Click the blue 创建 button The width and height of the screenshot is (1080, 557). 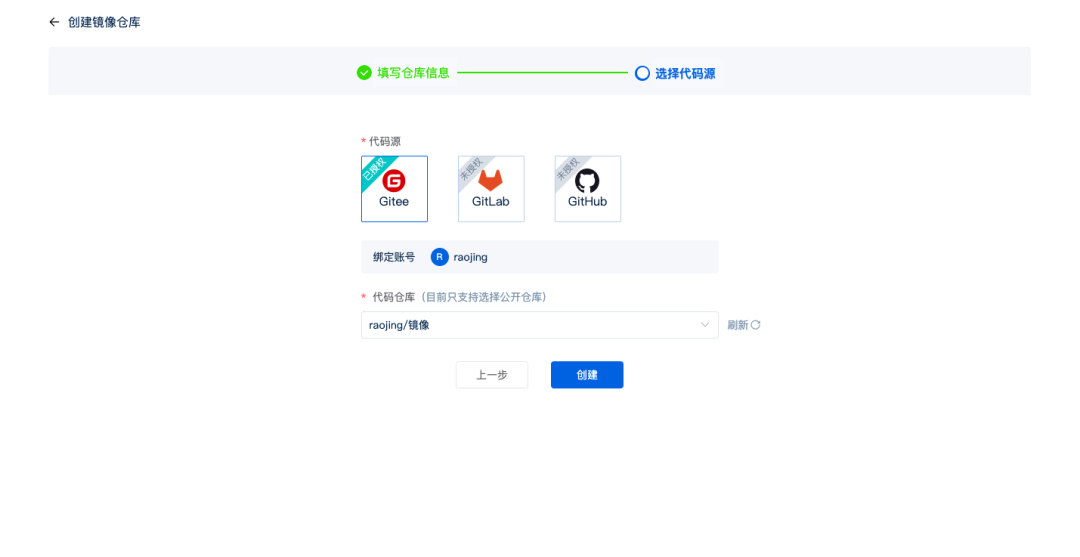(587, 375)
